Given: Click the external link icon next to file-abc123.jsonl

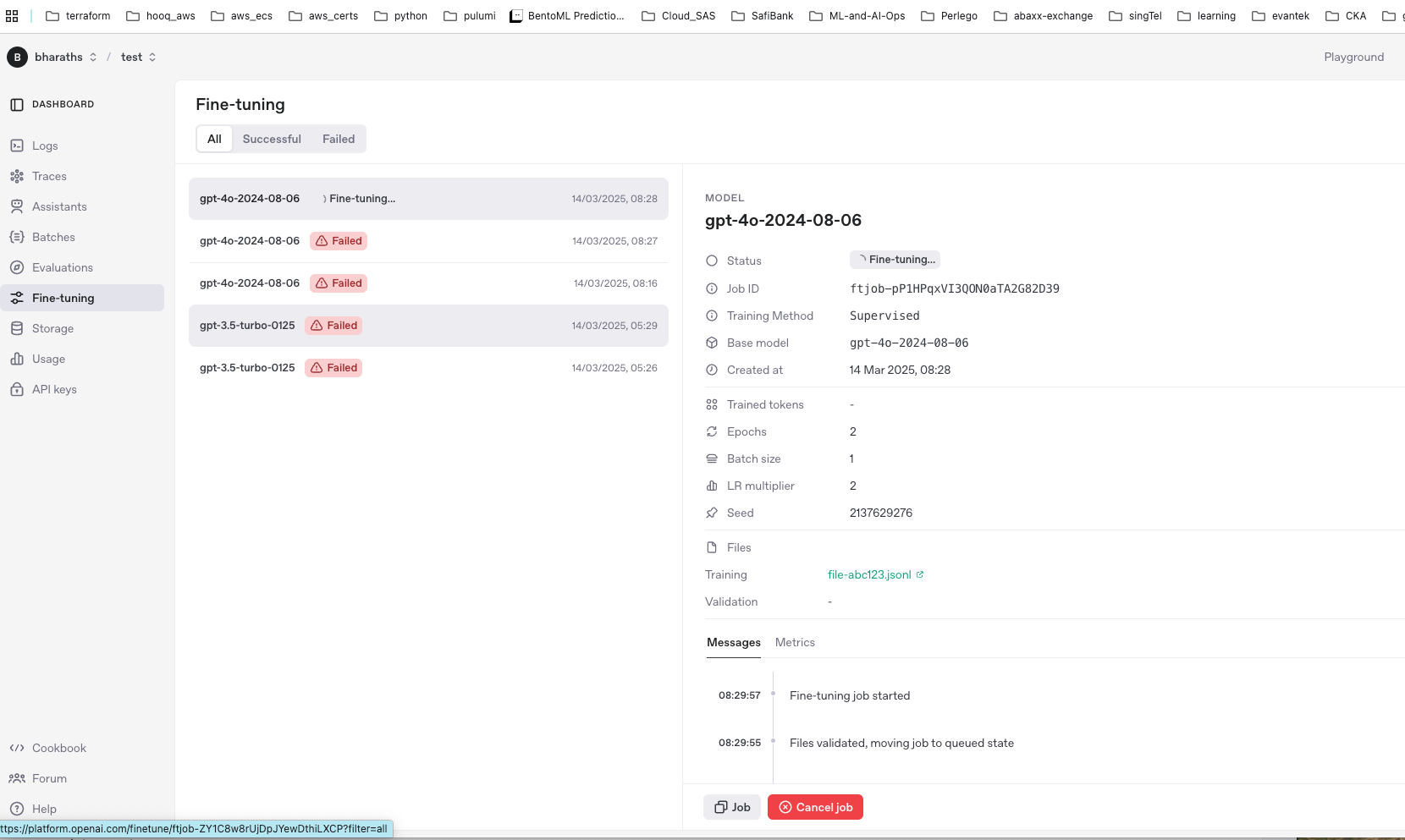Looking at the screenshot, I should coord(920,574).
